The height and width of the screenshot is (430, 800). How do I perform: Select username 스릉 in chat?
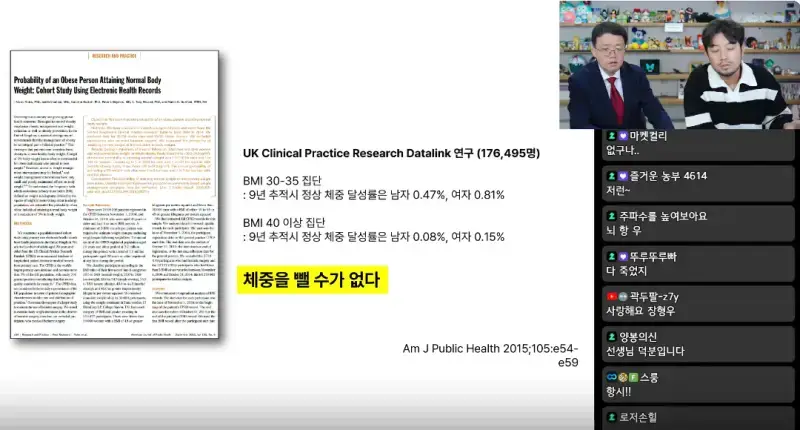click(649, 377)
